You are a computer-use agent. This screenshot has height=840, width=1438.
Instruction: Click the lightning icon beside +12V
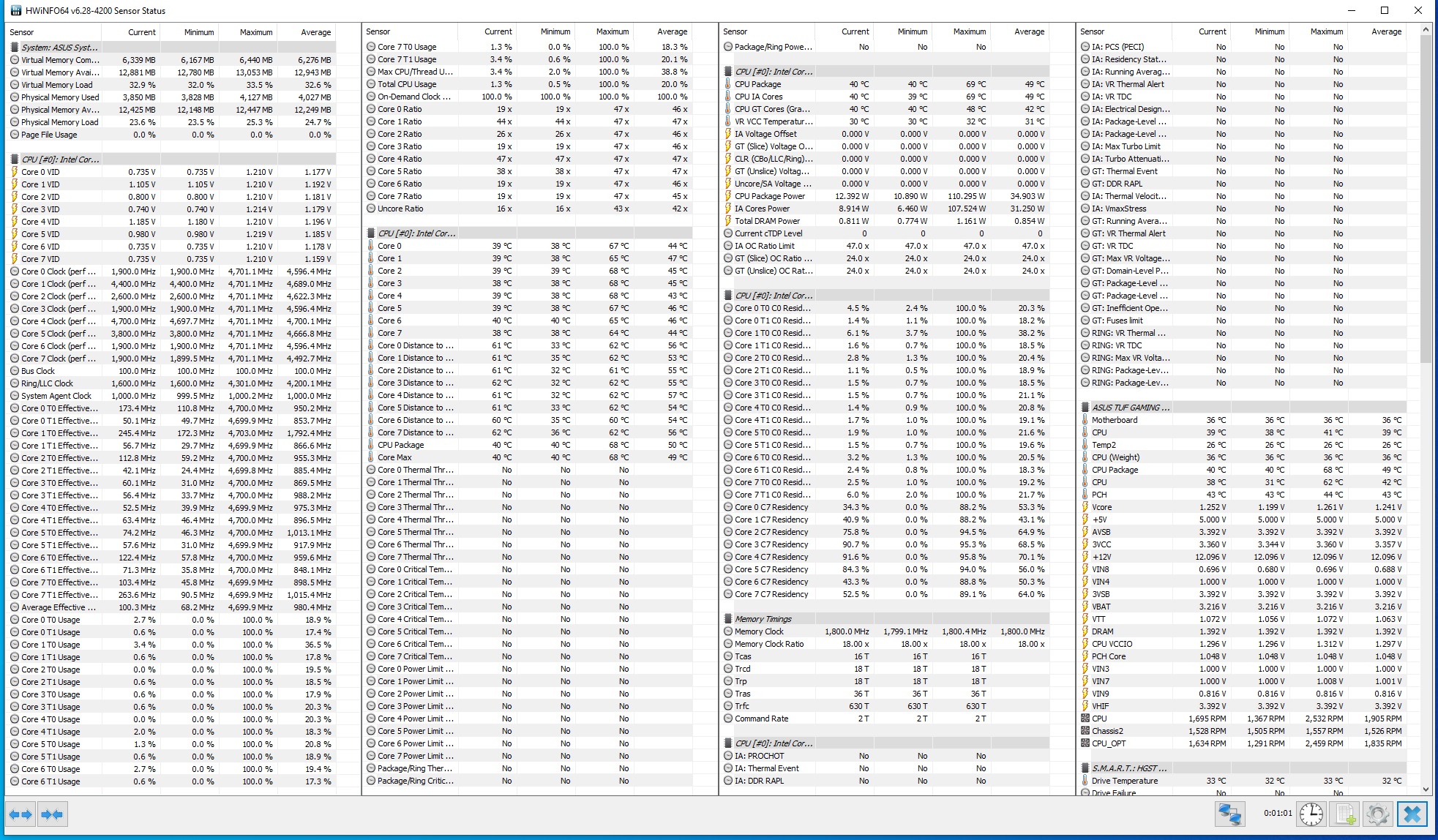click(1085, 557)
